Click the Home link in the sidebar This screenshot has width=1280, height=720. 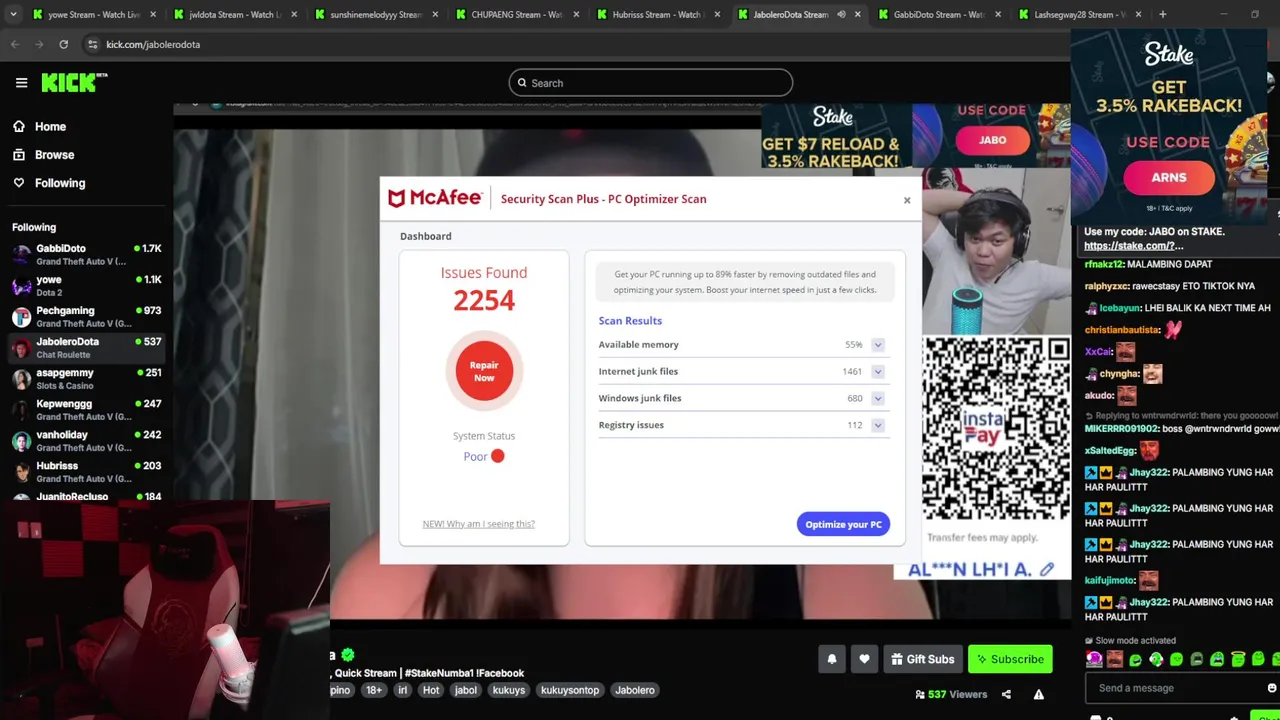coord(50,127)
